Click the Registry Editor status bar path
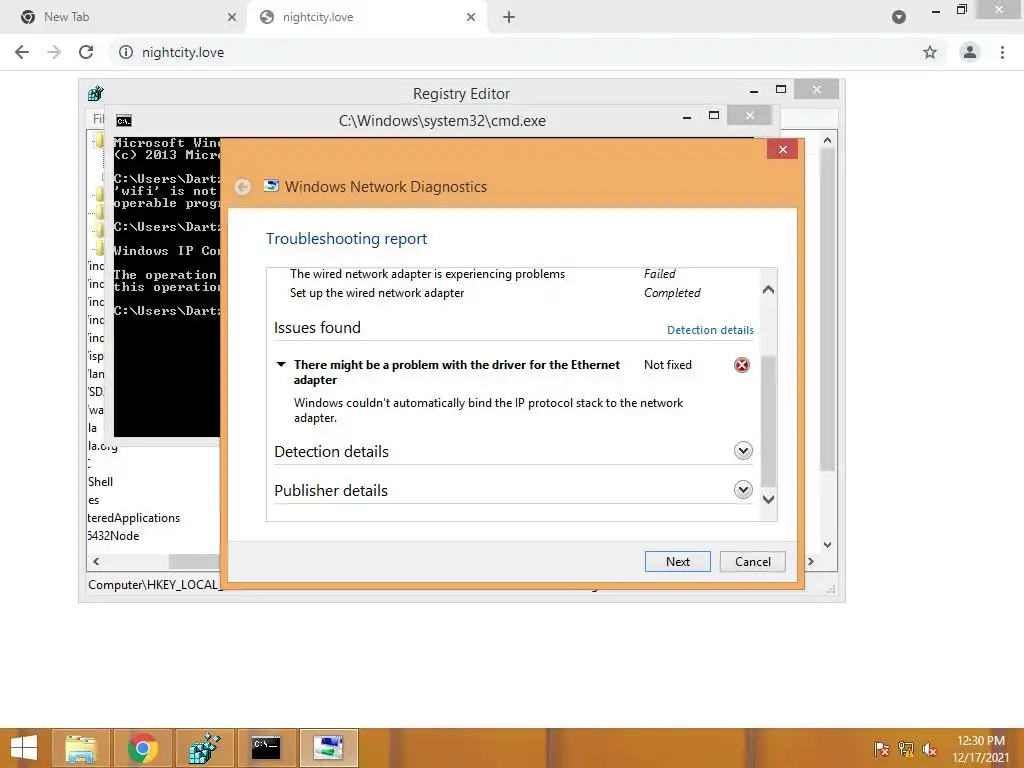Screen dimensions: 1024x768 [154, 584]
